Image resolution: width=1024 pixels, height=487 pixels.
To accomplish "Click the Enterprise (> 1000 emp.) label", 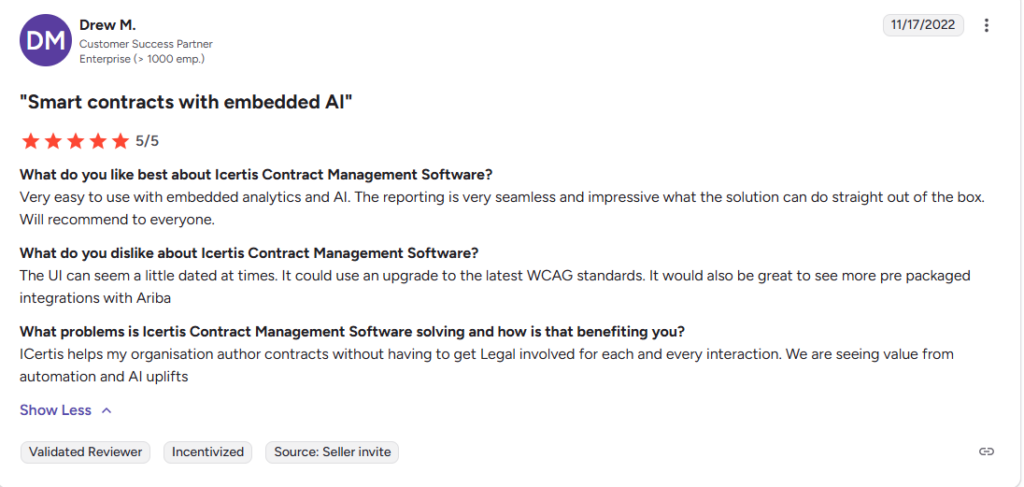I will coord(145,59).
